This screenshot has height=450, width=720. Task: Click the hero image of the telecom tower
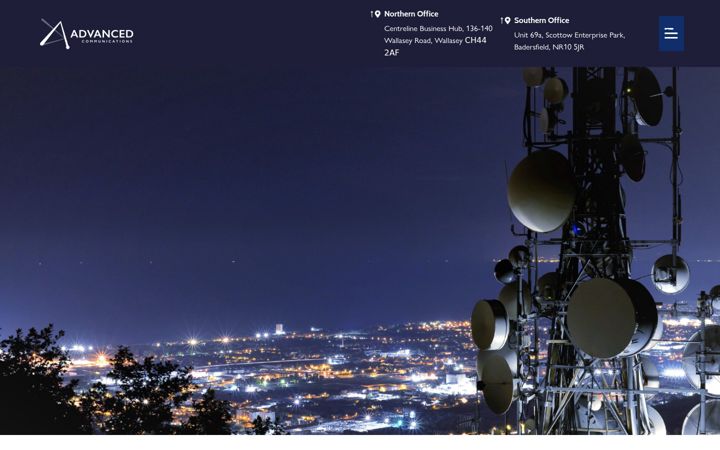[x=360, y=251]
